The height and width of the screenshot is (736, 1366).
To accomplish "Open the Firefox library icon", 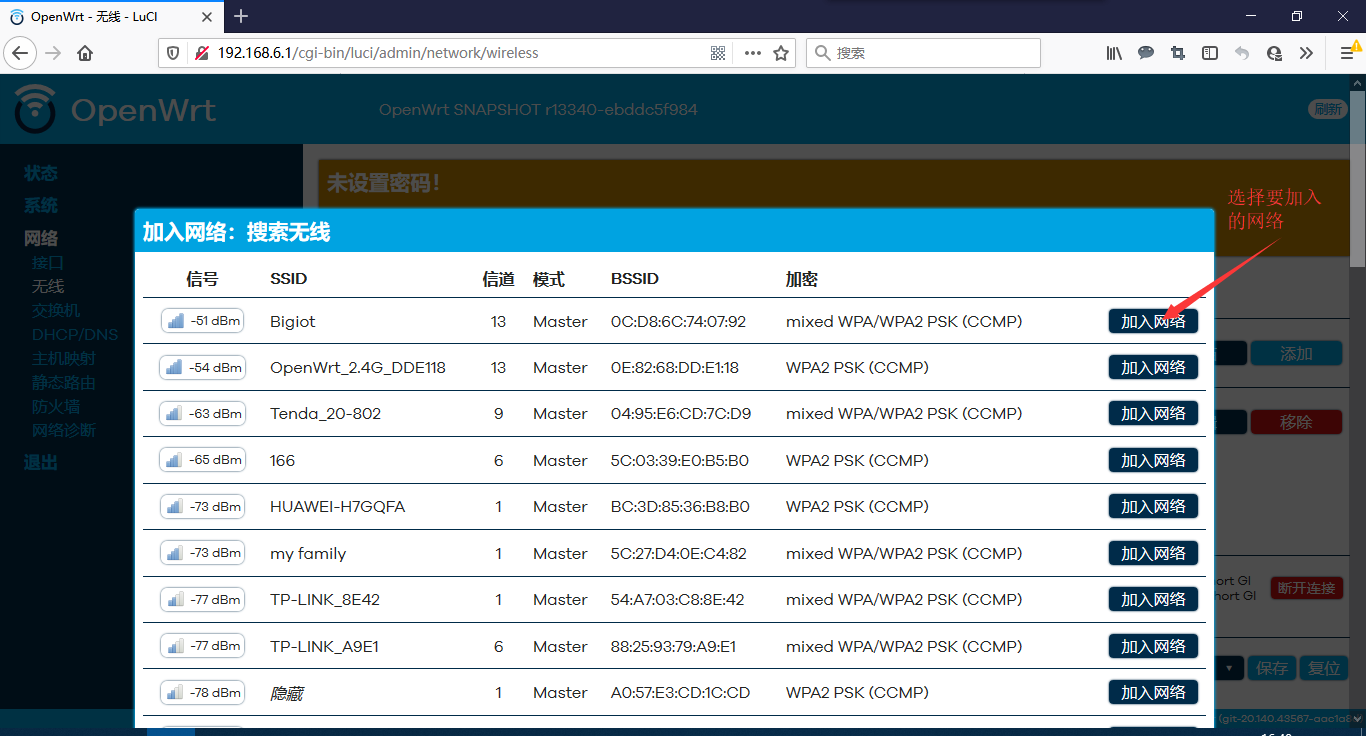I will [x=1114, y=53].
